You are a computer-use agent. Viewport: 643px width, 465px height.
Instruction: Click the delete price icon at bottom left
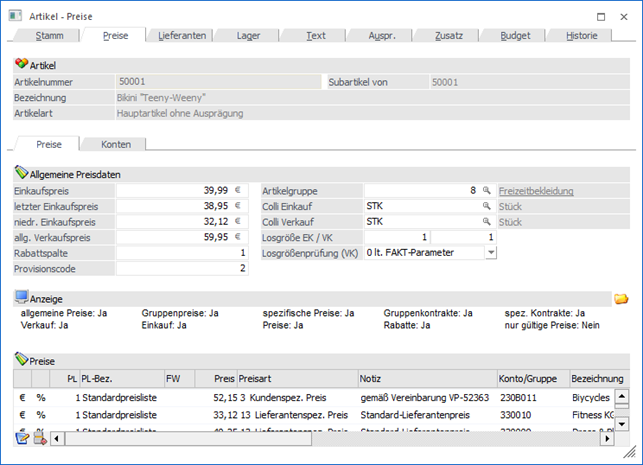(40, 438)
